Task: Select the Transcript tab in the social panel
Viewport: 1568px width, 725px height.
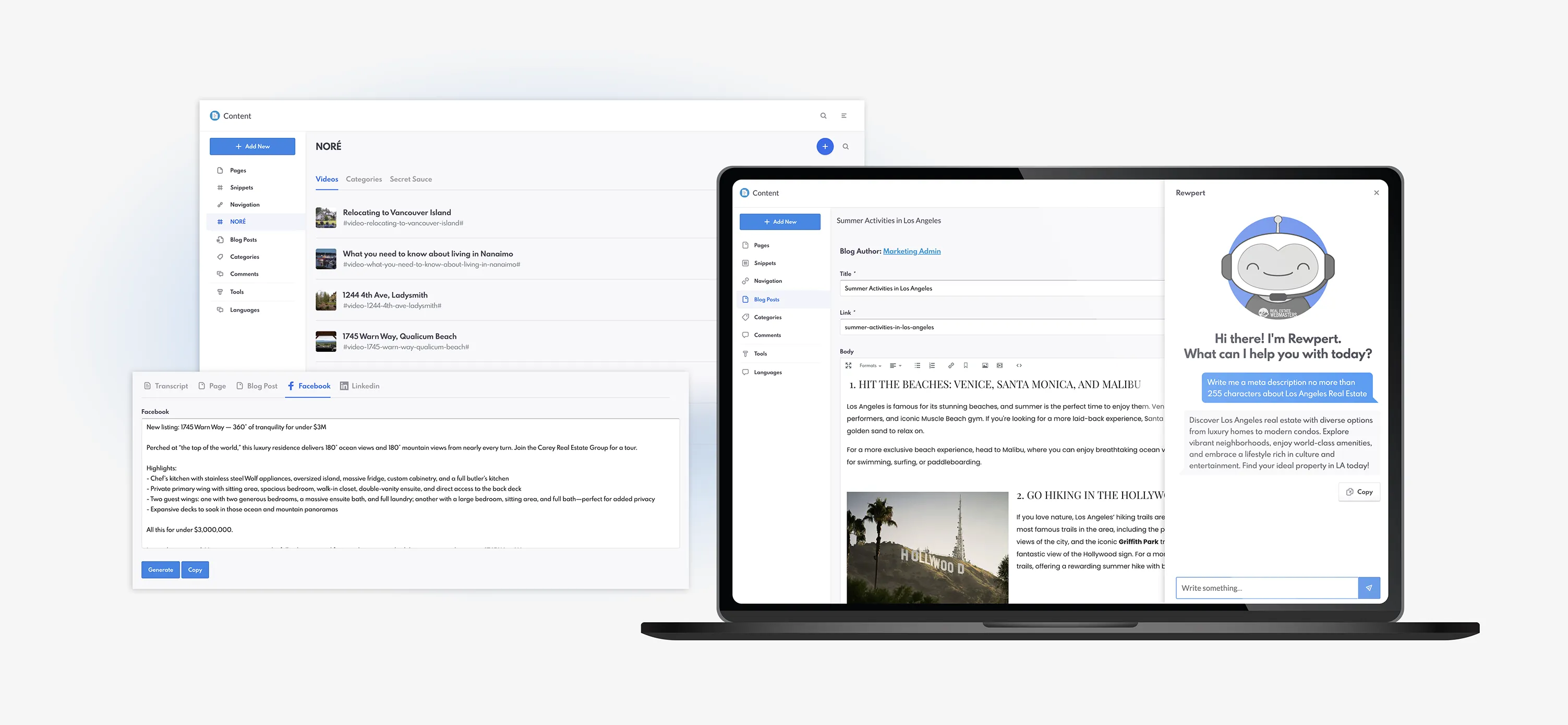Action: pyautogui.click(x=165, y=386)
